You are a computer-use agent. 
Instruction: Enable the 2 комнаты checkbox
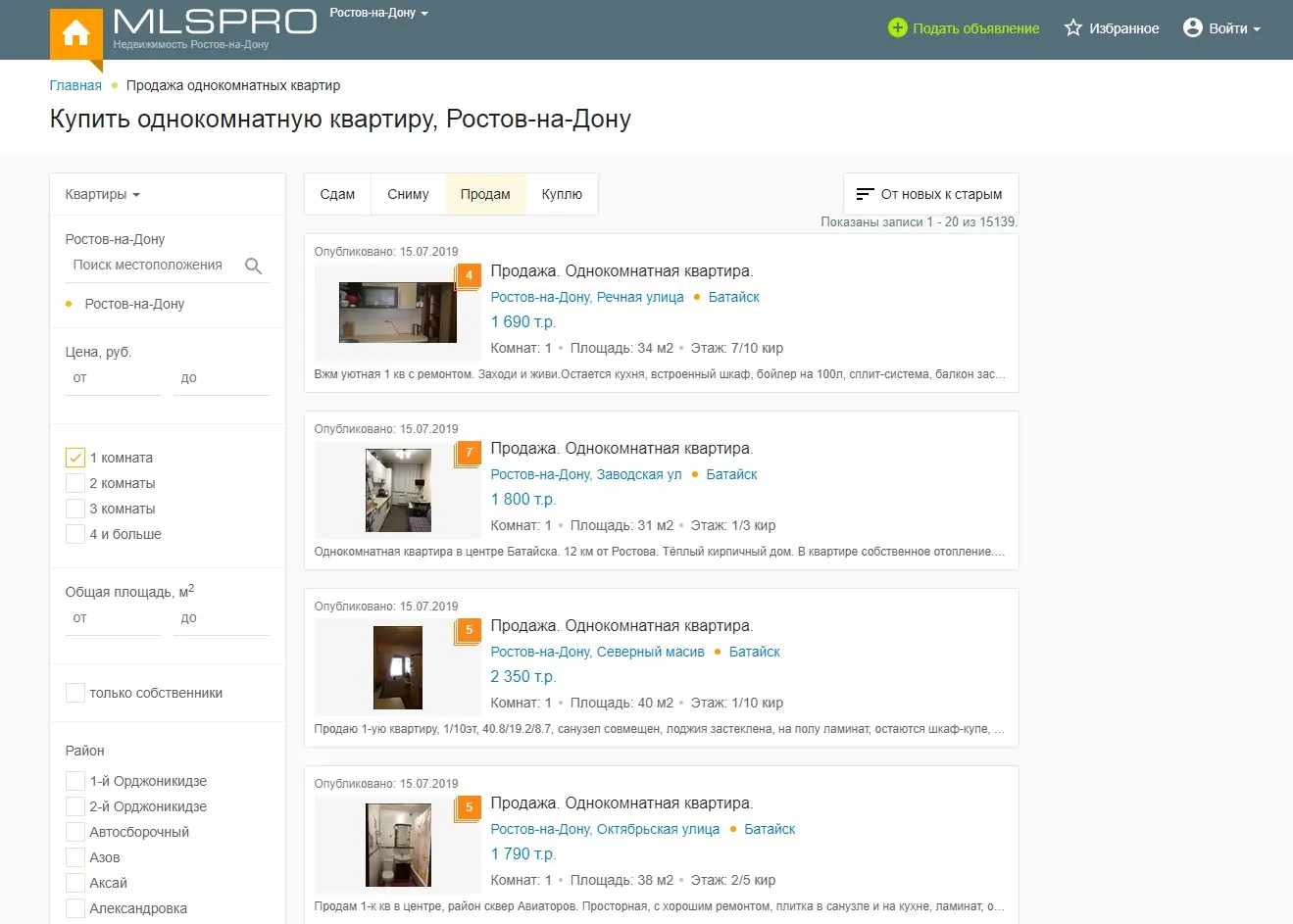pyautogui.click(x=75, y=483)
